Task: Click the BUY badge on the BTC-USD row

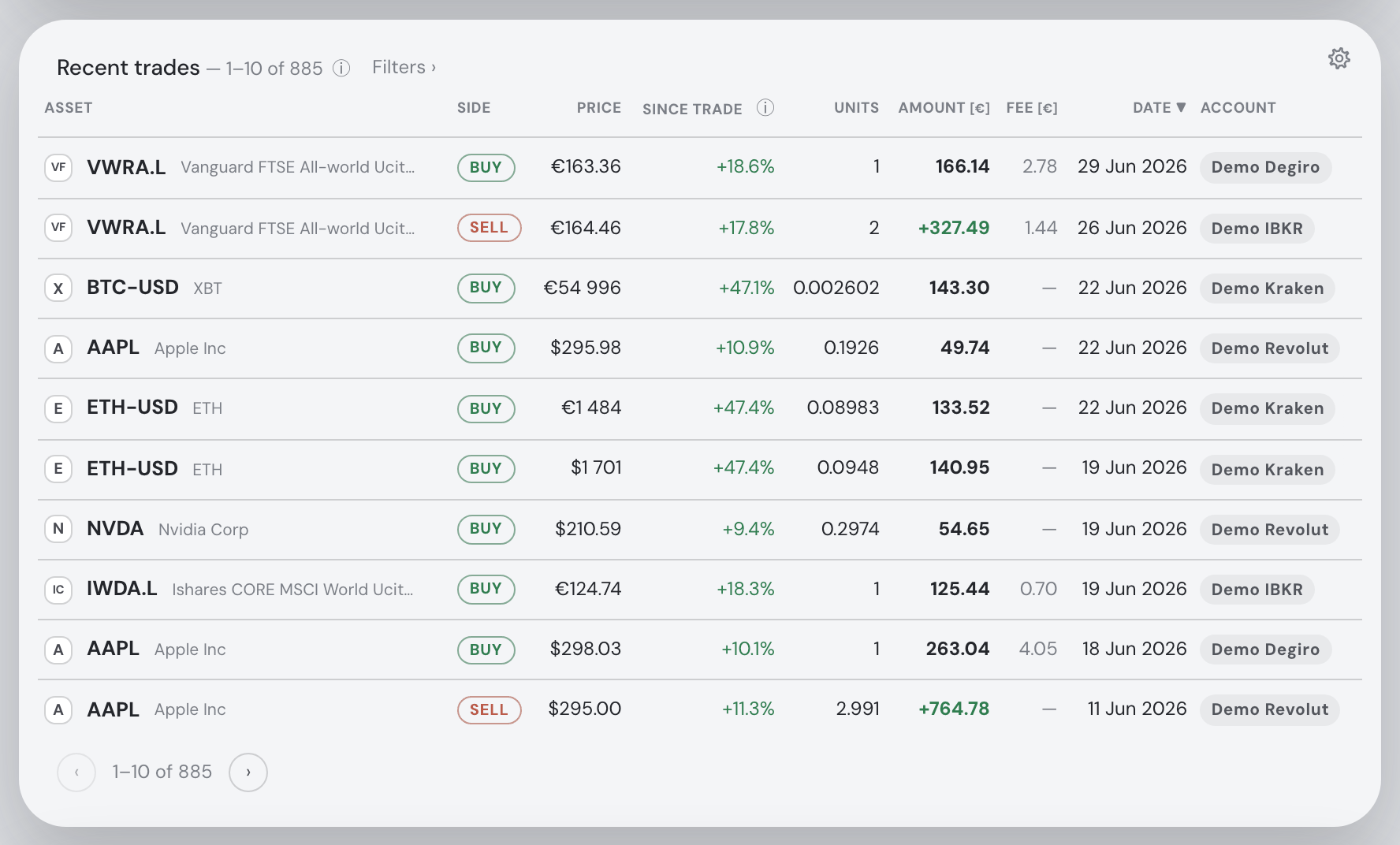Action: click(x=486, y=288)
